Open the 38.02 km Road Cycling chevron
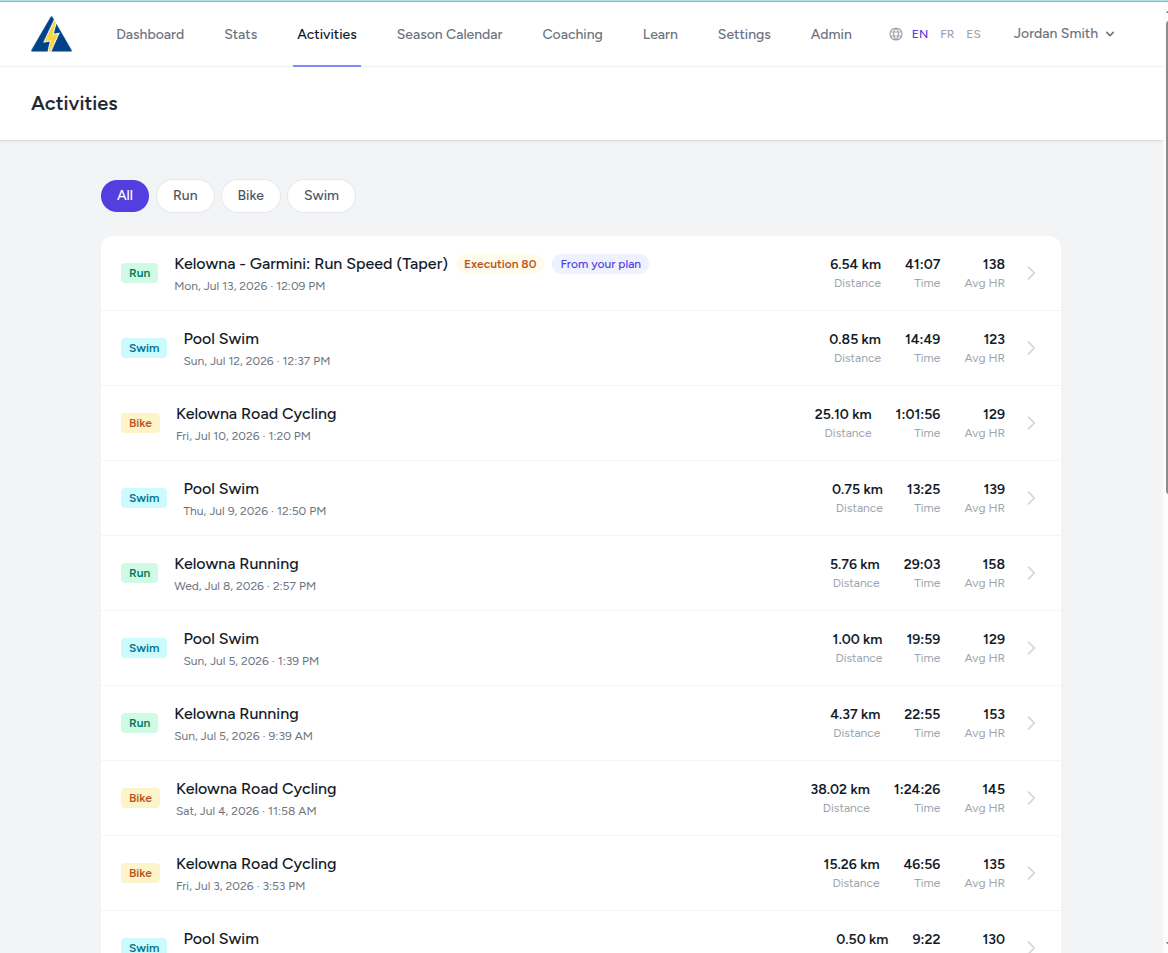Image resolution: width=1168 pixels, height=953 pixels. point(1032,798)
